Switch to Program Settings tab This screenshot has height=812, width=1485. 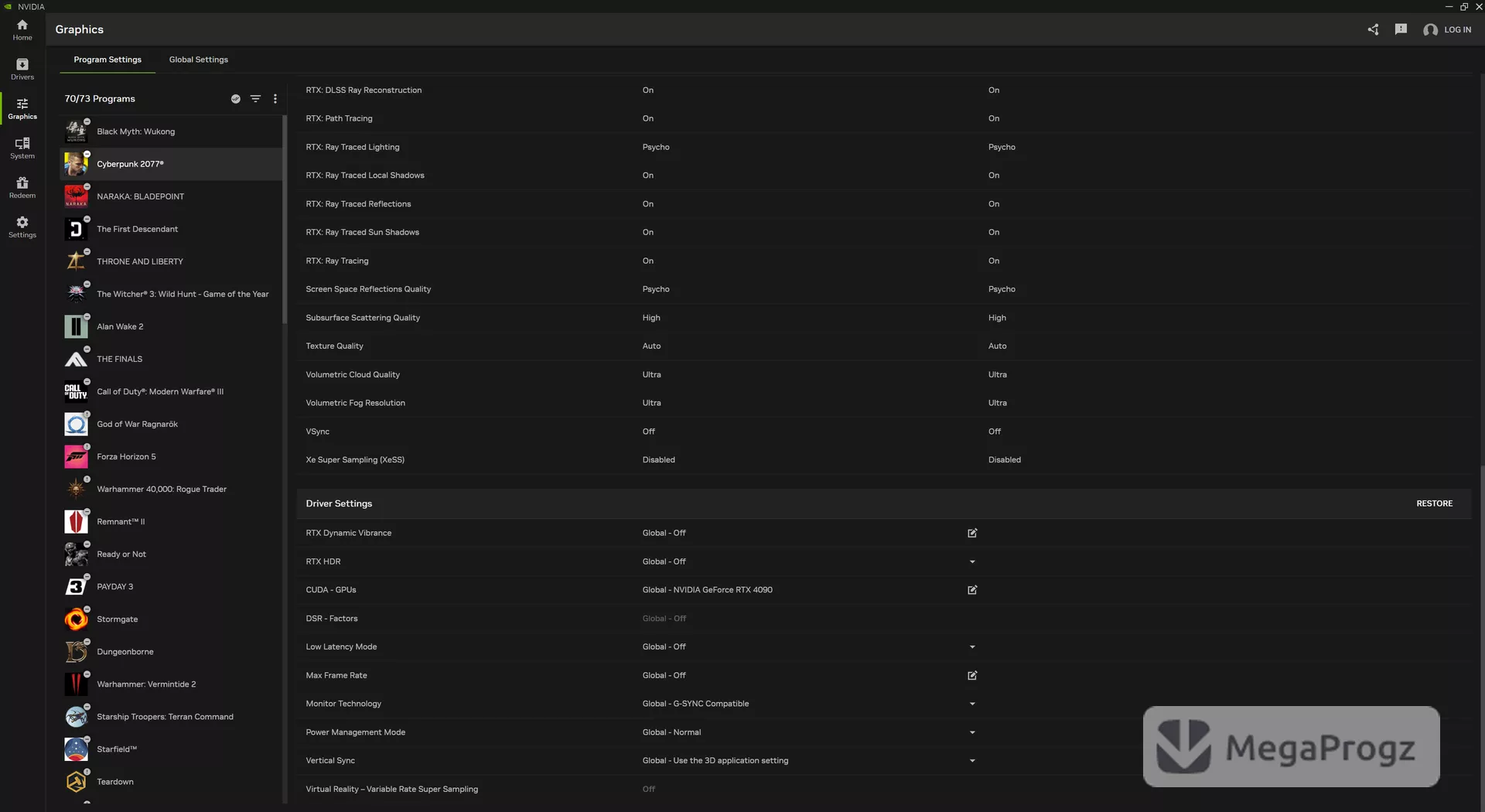click(108, 60)
